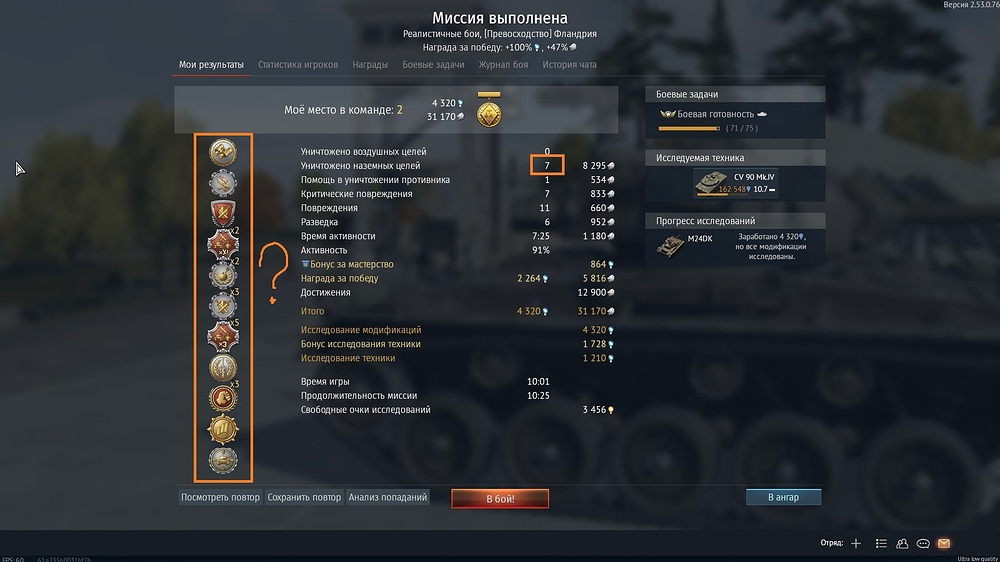This screenshot has height=562, width=1000.
Task: Open the friends contacts icon
Action: point(902,544)
